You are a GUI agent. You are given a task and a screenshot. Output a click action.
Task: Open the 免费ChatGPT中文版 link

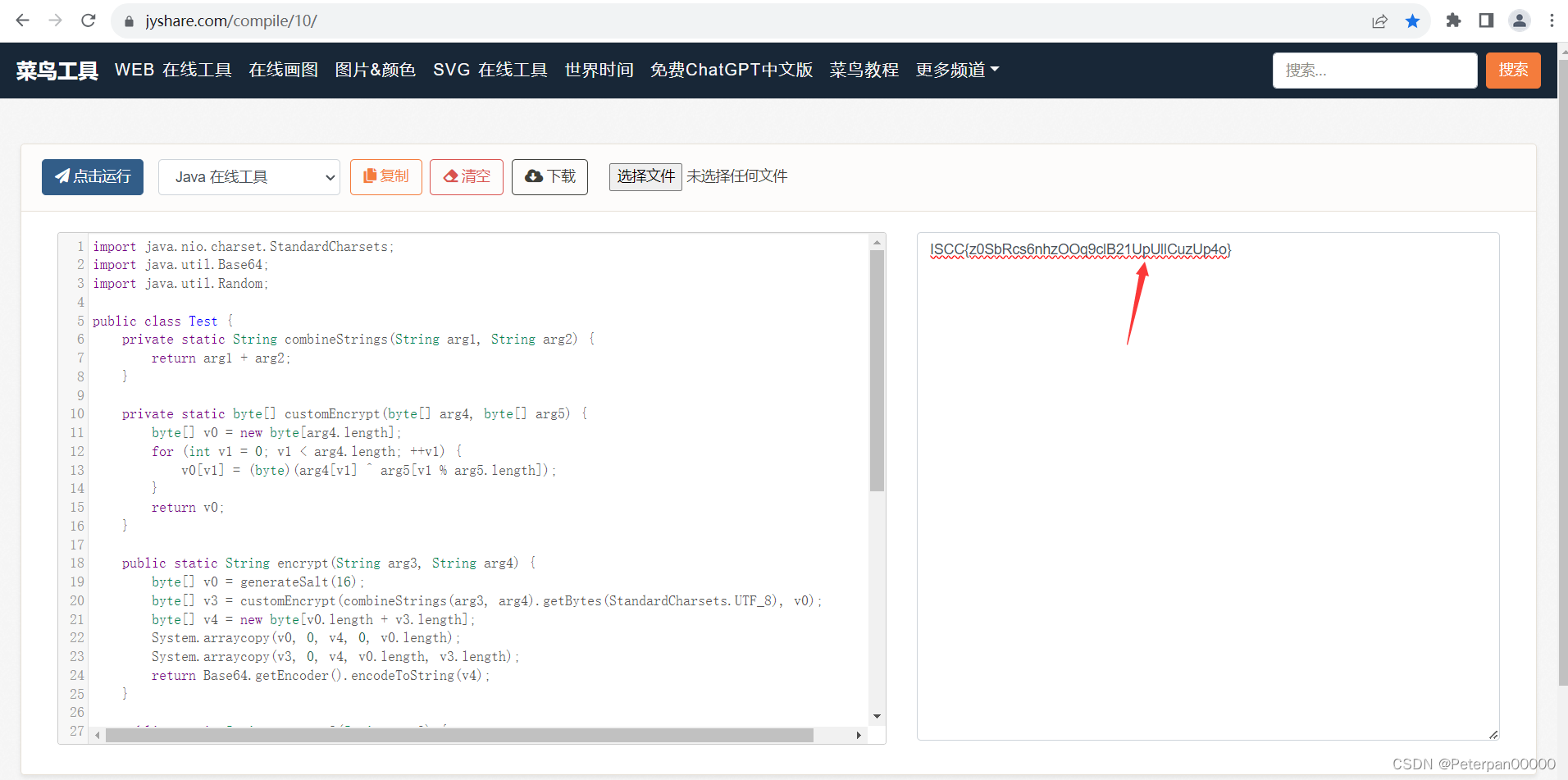point(732,70)
